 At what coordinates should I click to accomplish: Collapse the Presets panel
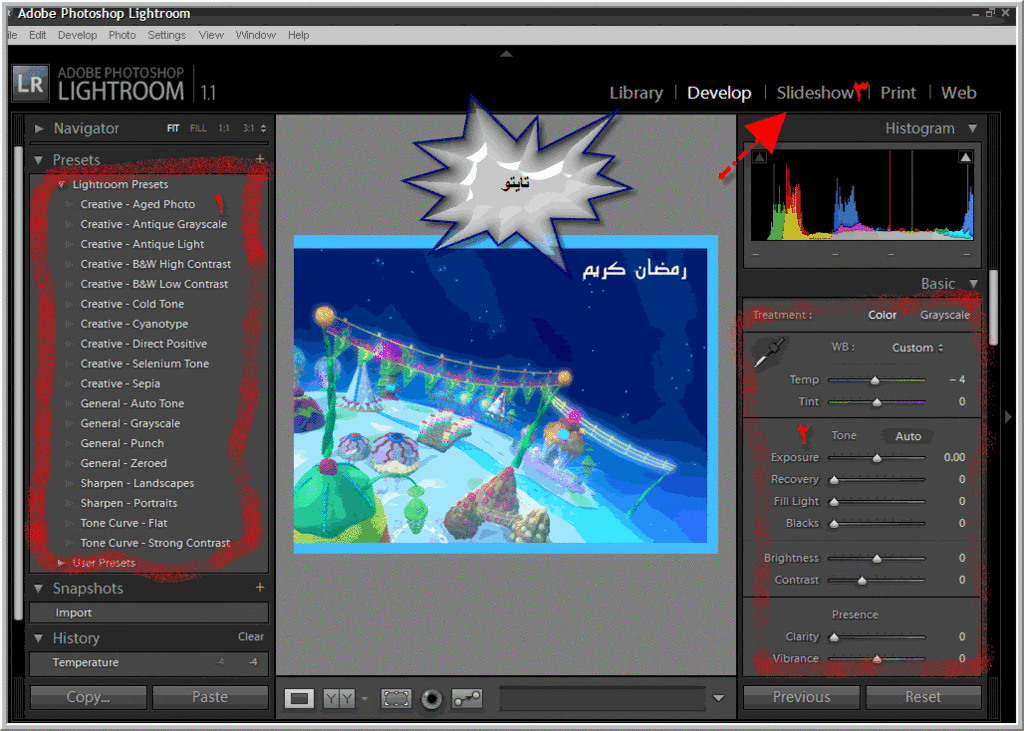coord(39,160)
